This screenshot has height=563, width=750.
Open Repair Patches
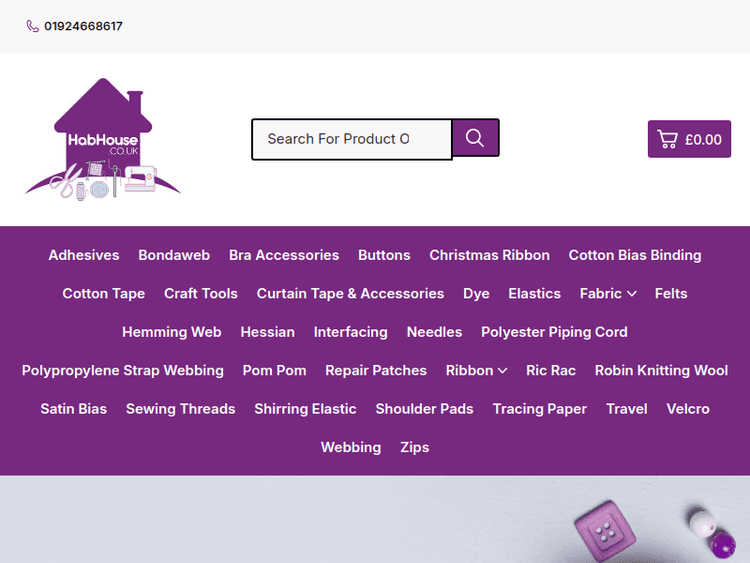tap(376, 370)
